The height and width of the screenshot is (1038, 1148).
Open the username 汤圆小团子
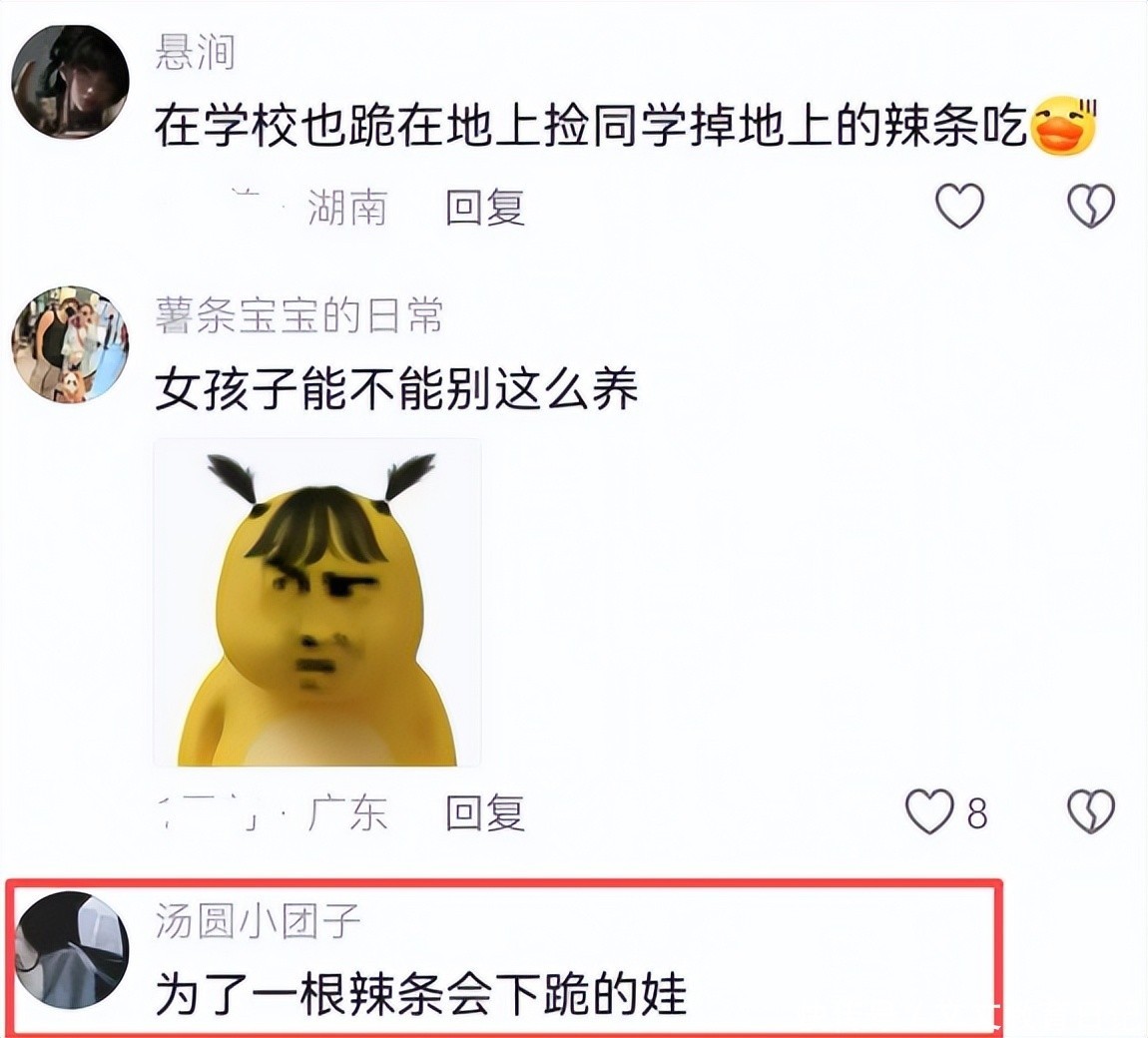click(258, 921)
